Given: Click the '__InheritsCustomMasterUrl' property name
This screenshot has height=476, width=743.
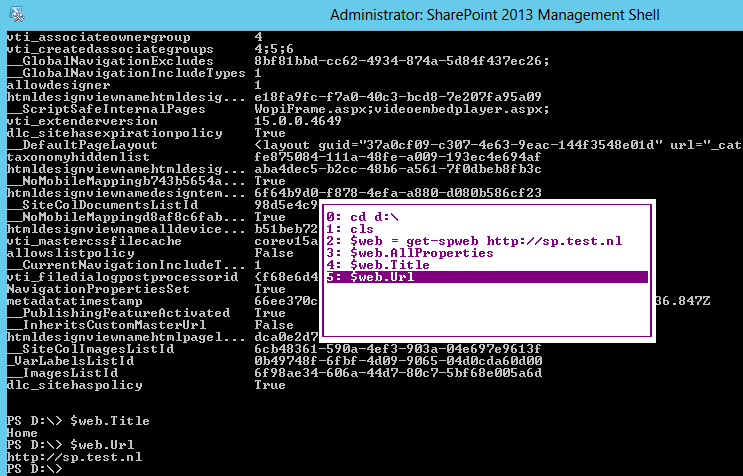Looking at the screenshot, I should (x=106, y=325).
